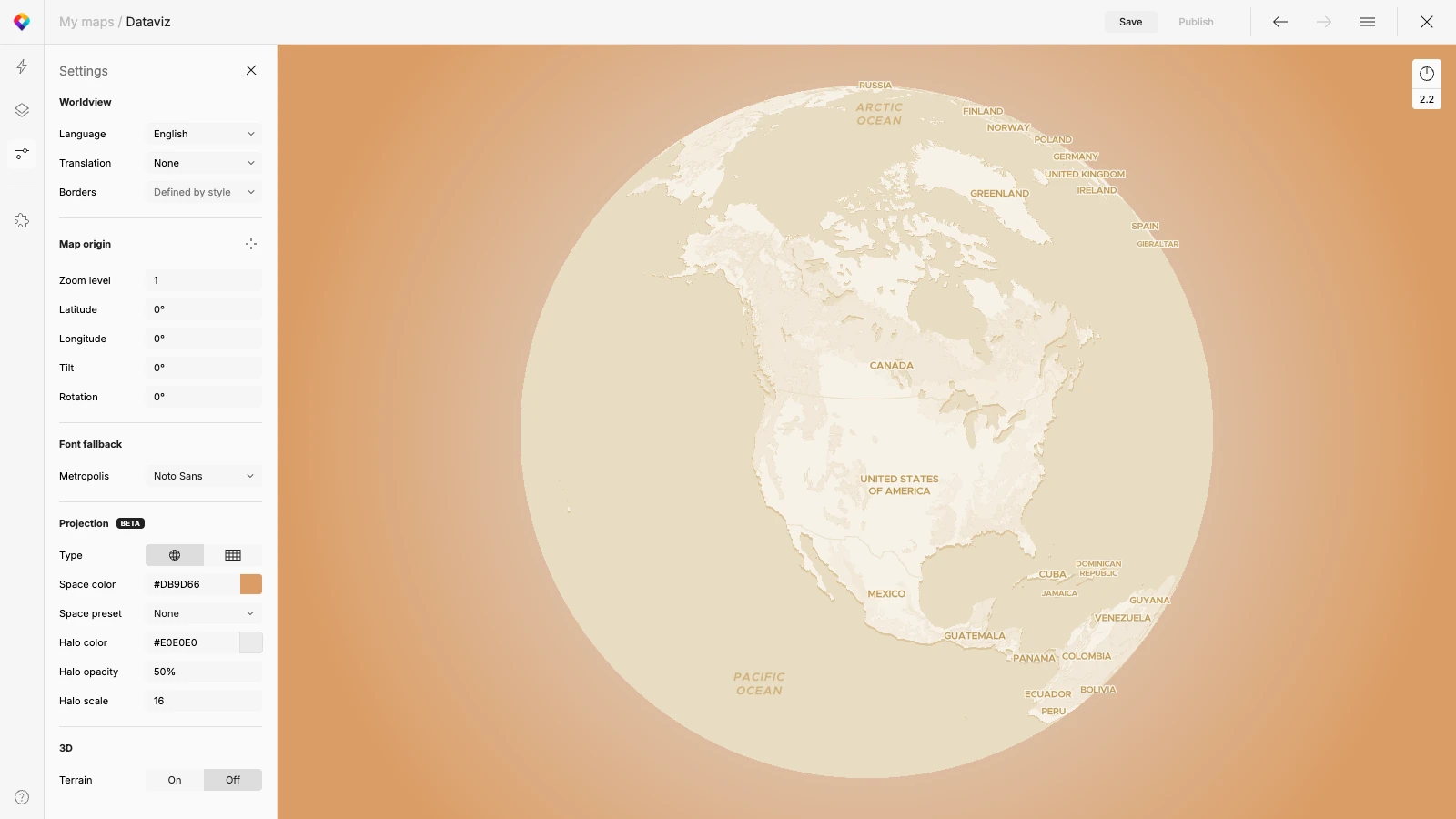Turn terrain On
Screen dimensions: 1456x819
pos(175,780)
